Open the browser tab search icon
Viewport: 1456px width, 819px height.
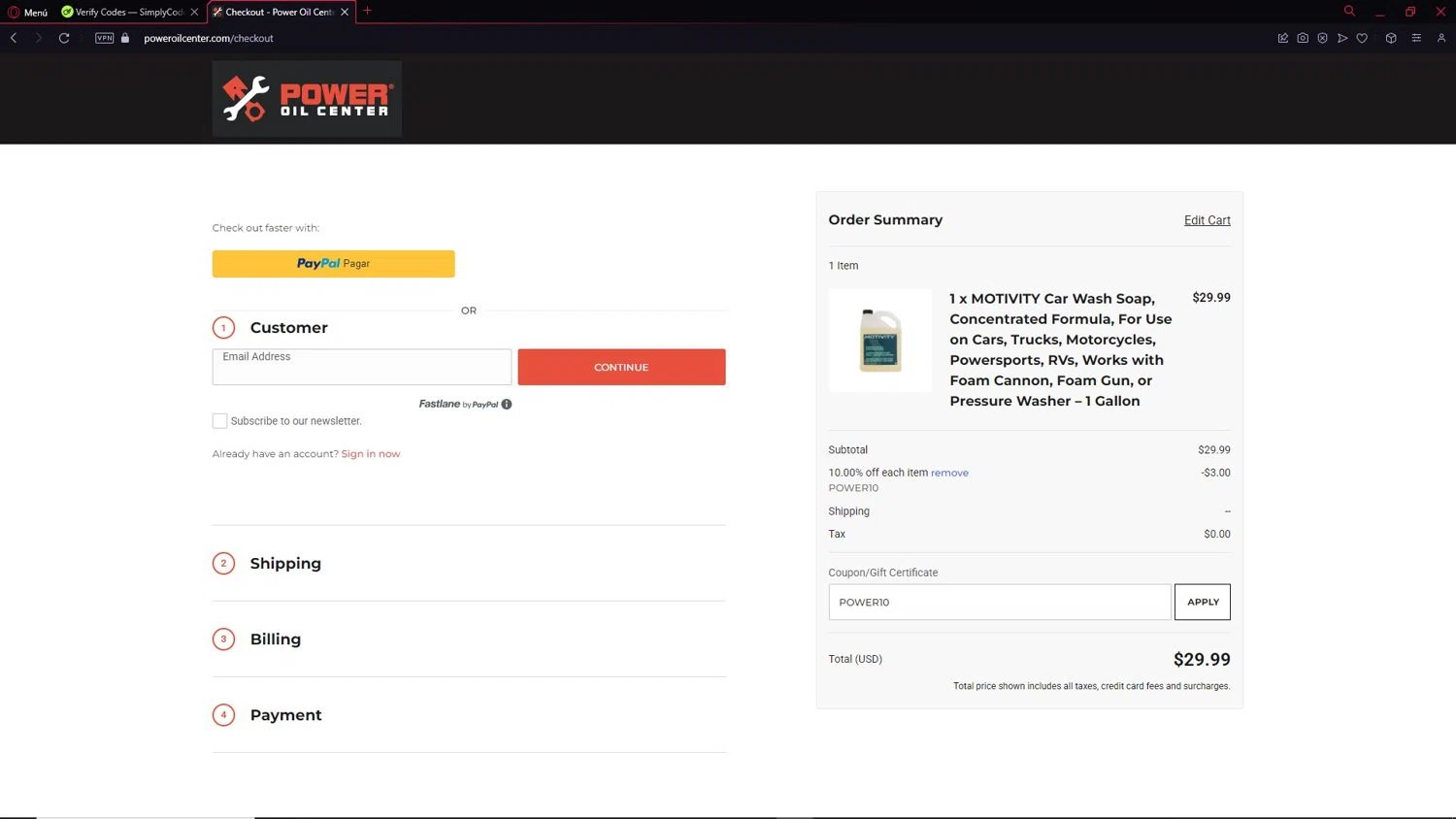point(1349,11)
